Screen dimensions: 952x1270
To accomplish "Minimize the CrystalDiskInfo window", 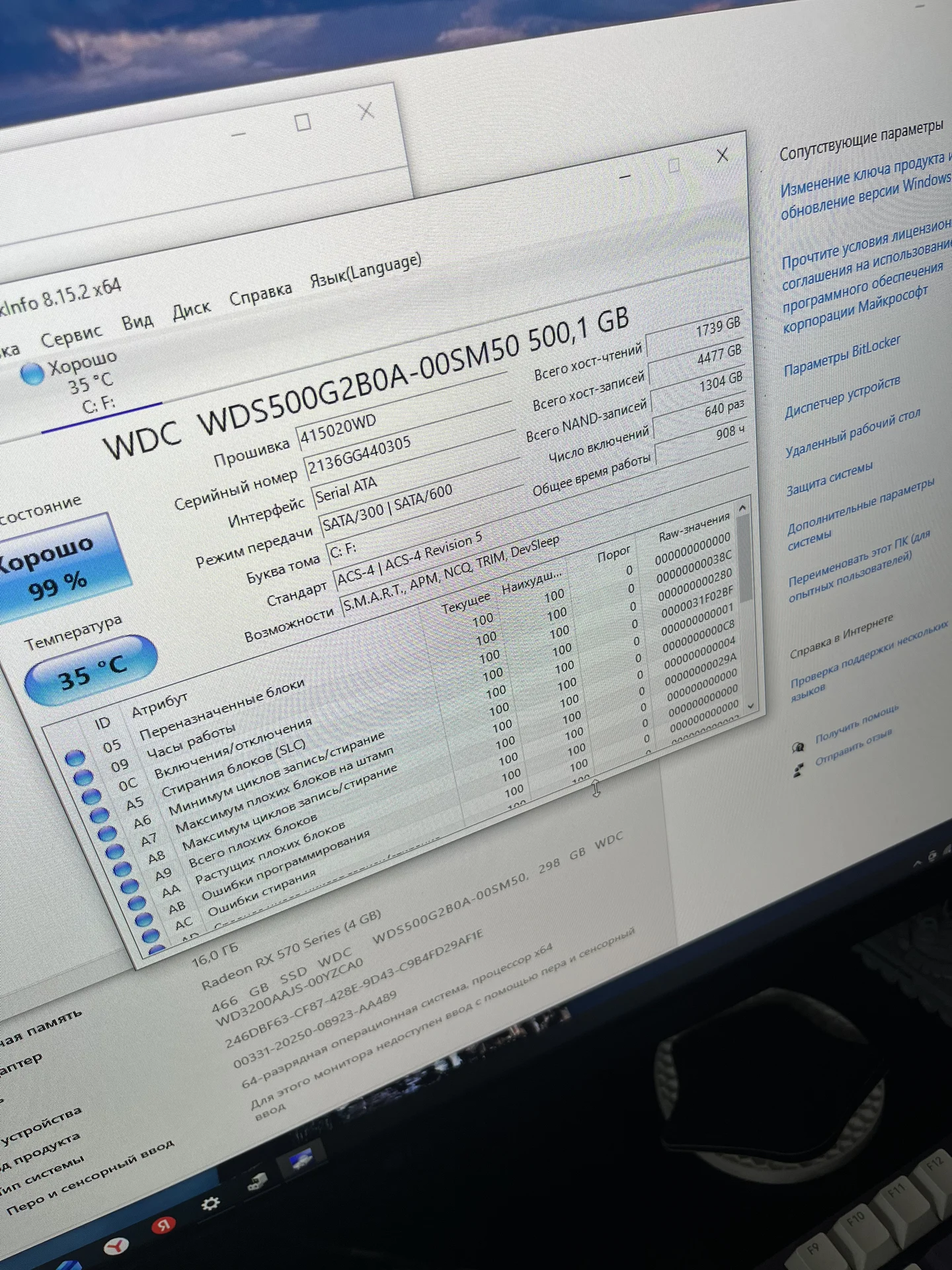I will (x=625, y=176).
